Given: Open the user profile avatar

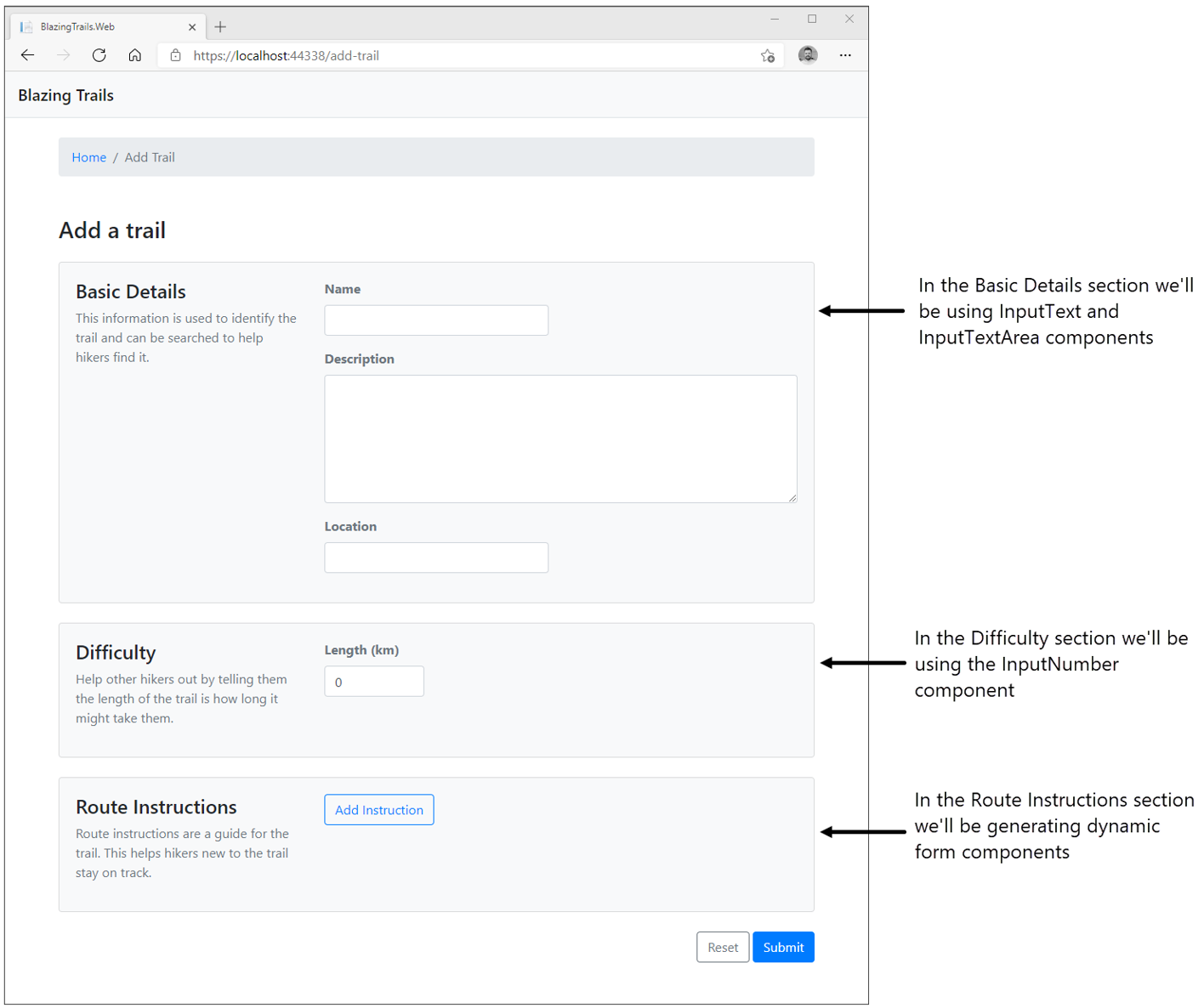Looking at the screenshot, I should [x=808, y=55].
